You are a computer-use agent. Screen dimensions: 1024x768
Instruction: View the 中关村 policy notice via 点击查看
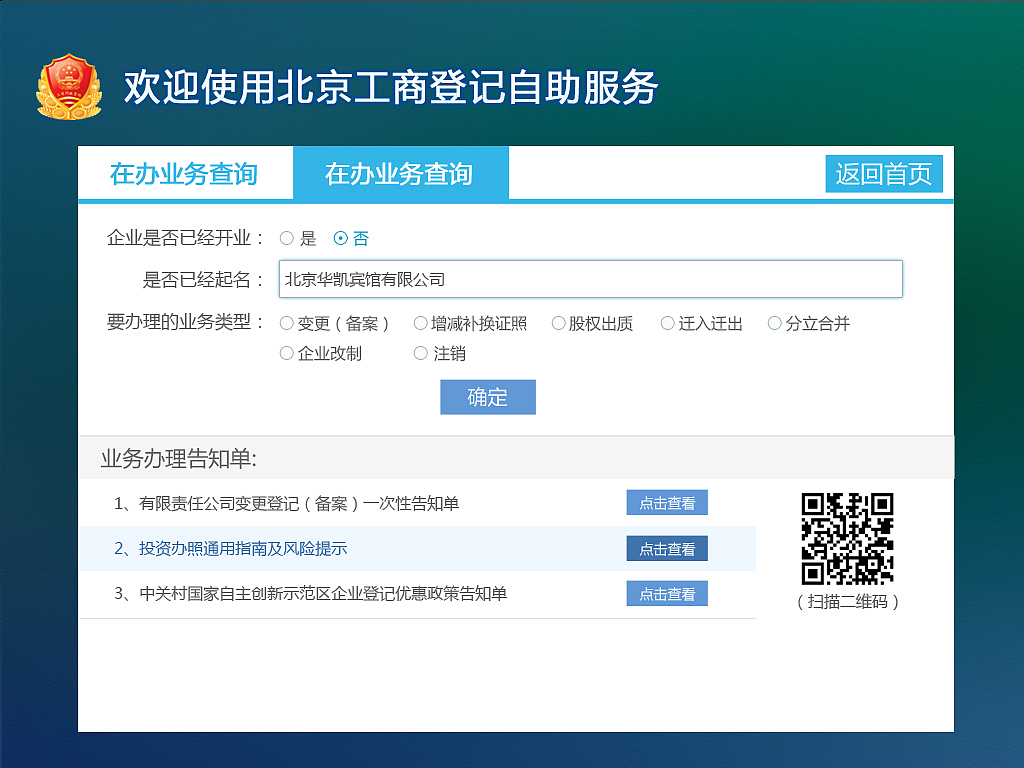coord(666,593)
